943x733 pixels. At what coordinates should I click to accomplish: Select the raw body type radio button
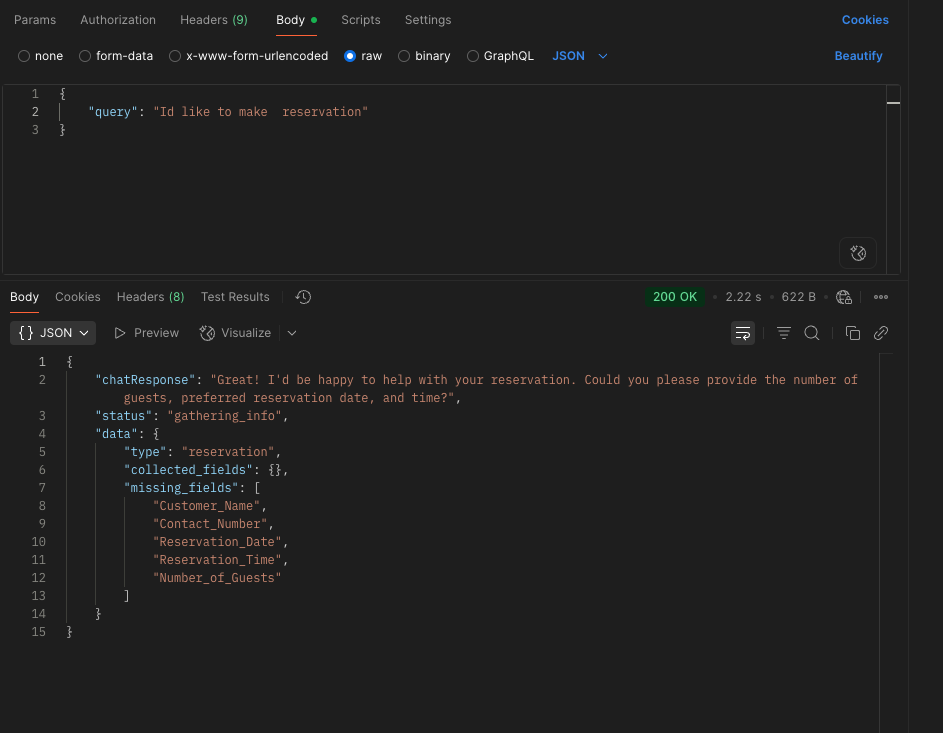pyautogui.click(x=349, y=56)
